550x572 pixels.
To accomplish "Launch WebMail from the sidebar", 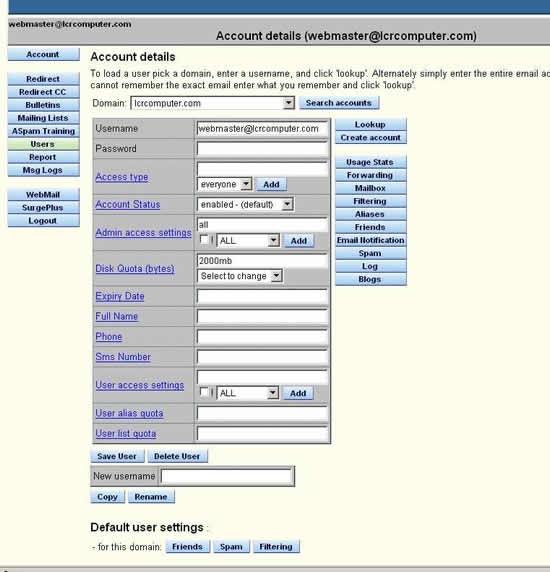I will tap(43, 195).
